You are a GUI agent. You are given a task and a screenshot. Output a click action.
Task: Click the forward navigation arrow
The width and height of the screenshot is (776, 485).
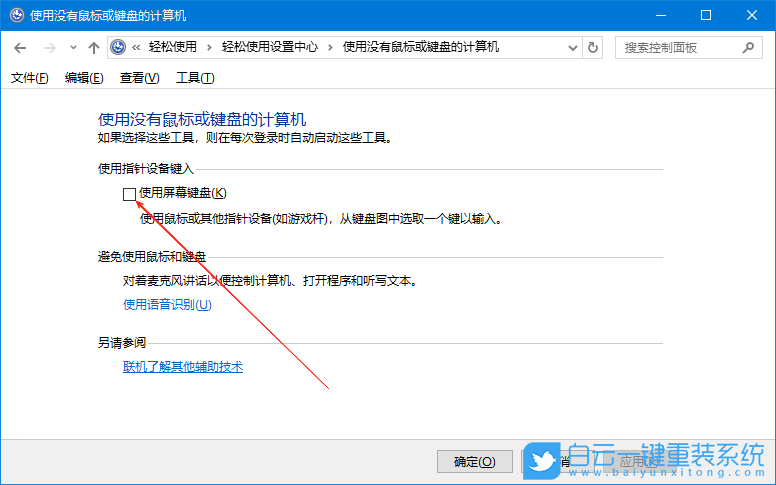click(49, 48)
